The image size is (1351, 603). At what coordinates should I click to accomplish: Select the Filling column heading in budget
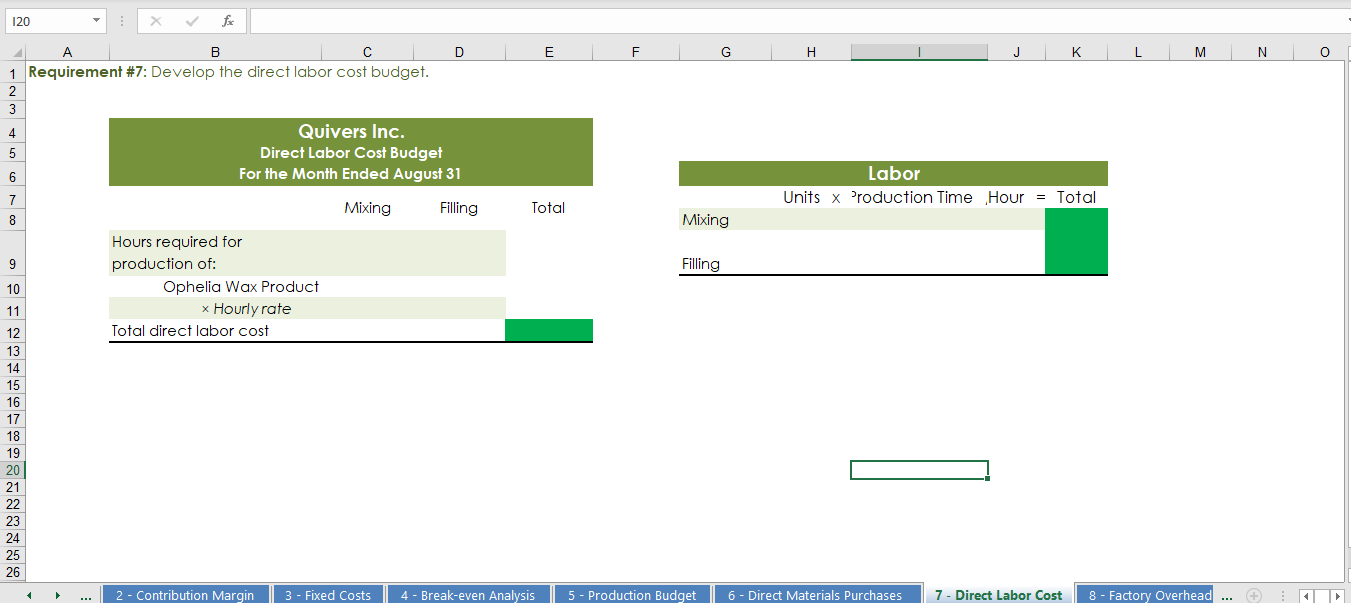(459, 208)
